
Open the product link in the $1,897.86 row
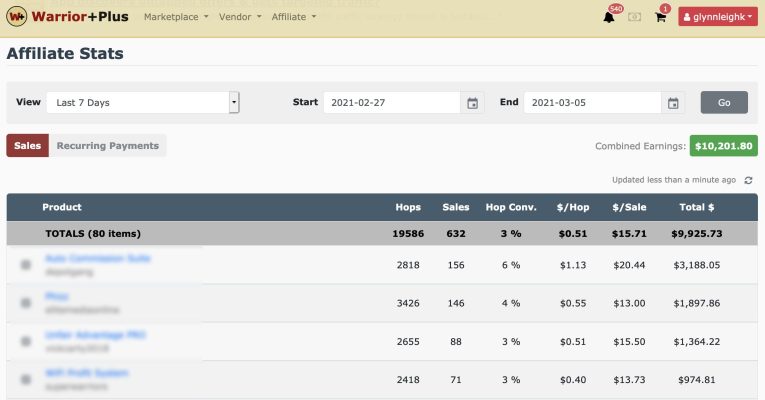(x=57, y=296)
